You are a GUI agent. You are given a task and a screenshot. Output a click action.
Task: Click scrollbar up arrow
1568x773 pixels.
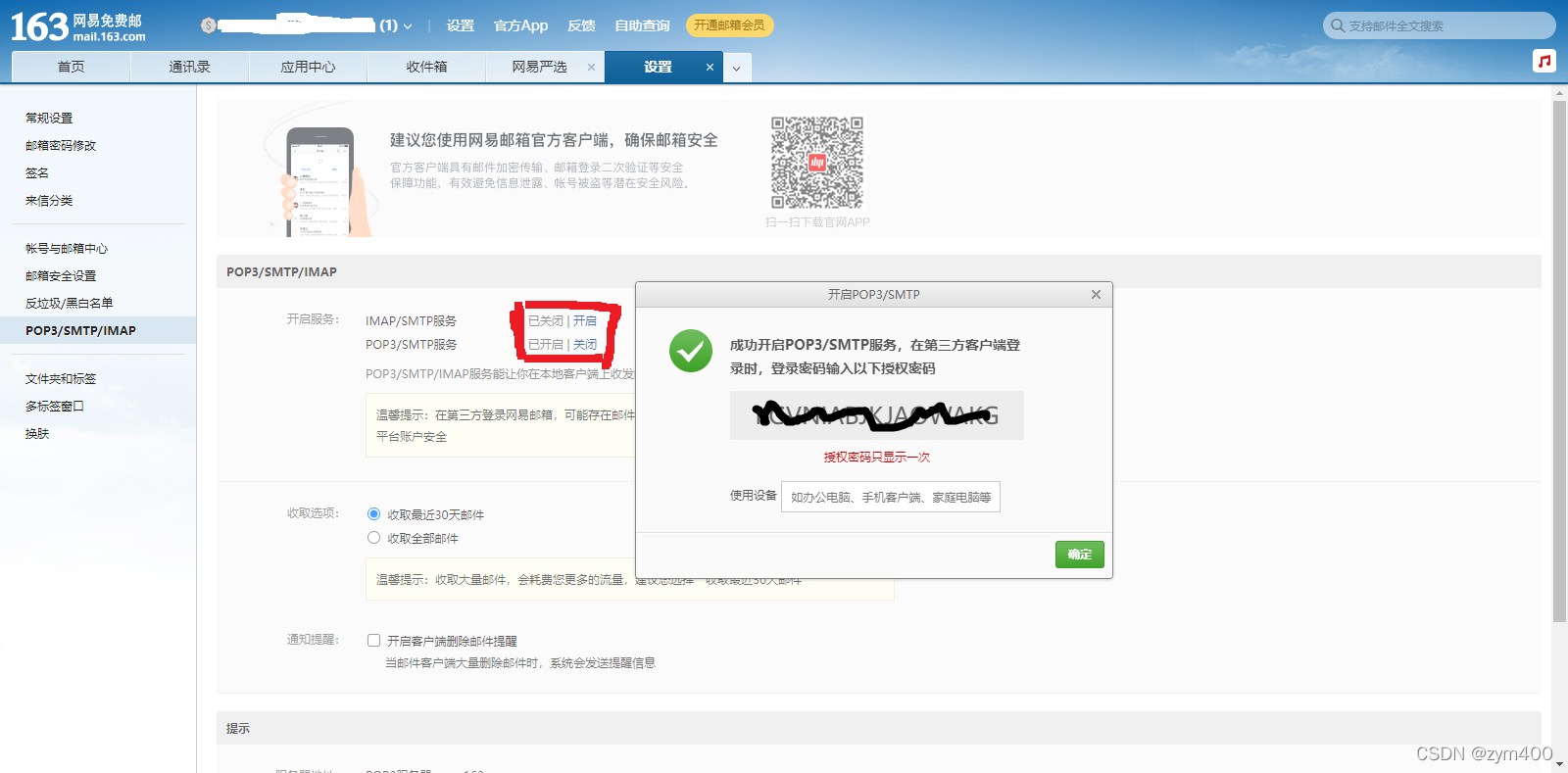(x=1559, y=93)
